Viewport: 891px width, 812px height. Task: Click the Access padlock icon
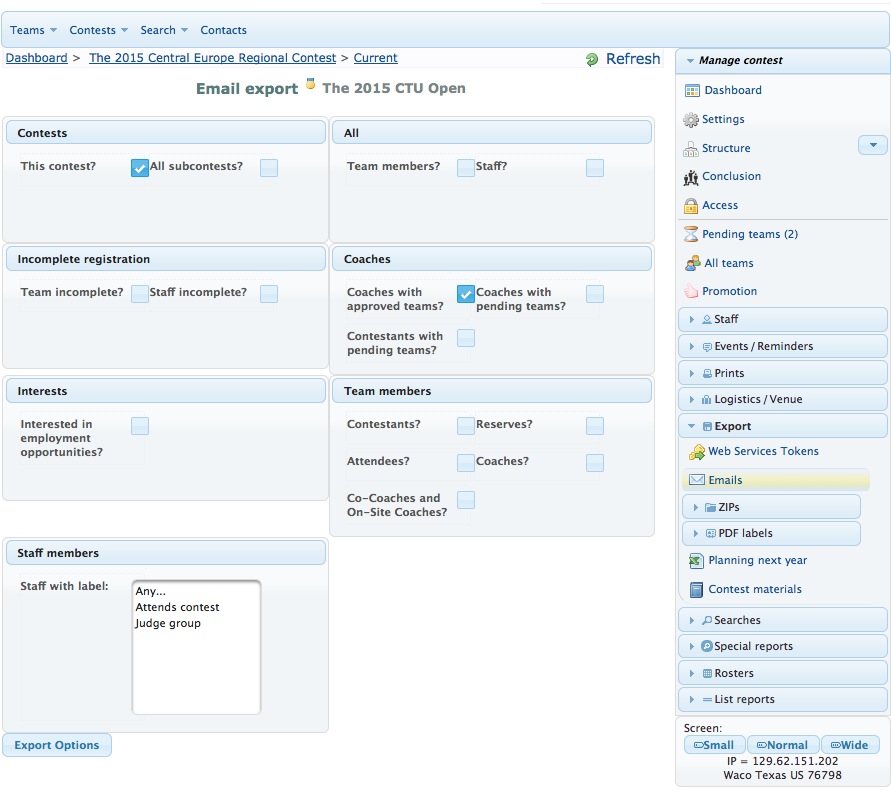691,205
